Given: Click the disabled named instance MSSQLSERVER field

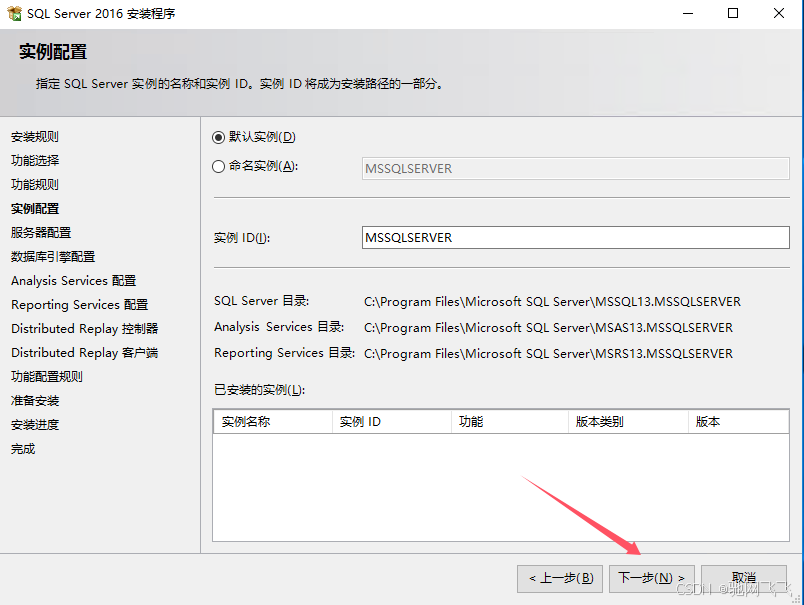Looking at the screenshot, I should coord(575,169).
